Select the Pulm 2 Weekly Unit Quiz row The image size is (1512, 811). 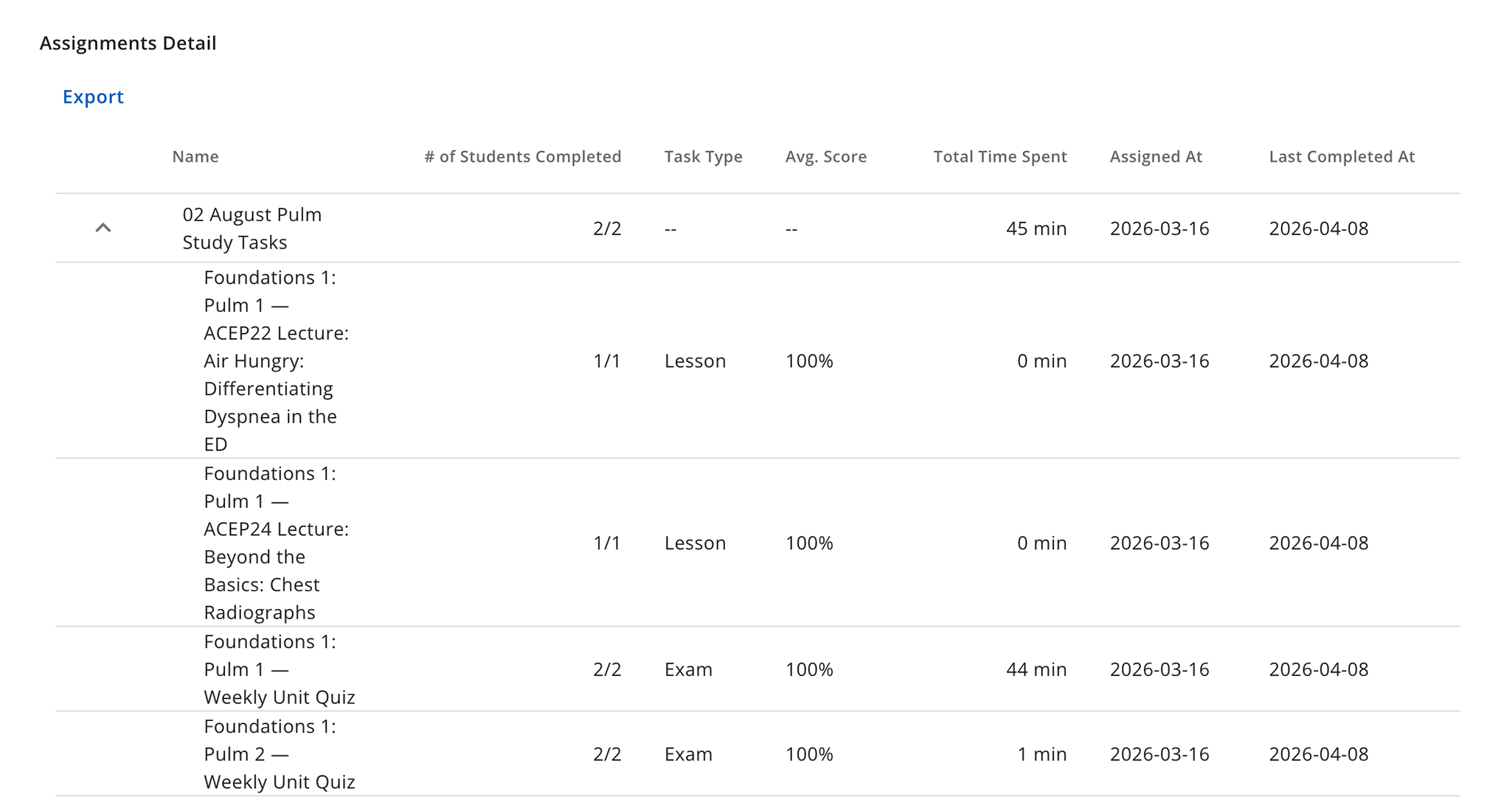(x=280, y=753)
